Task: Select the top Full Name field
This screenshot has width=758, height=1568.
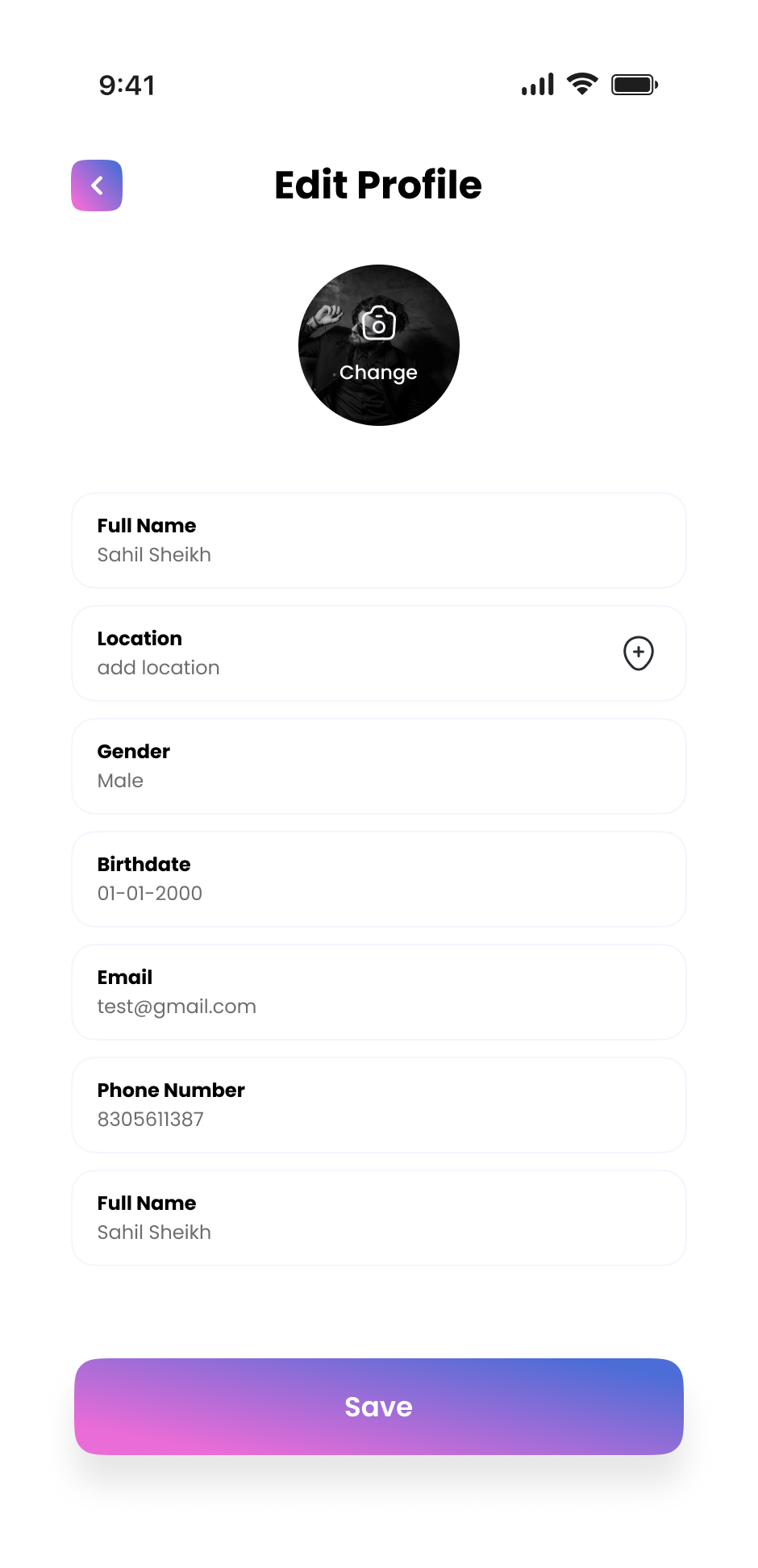Action: 378,540
